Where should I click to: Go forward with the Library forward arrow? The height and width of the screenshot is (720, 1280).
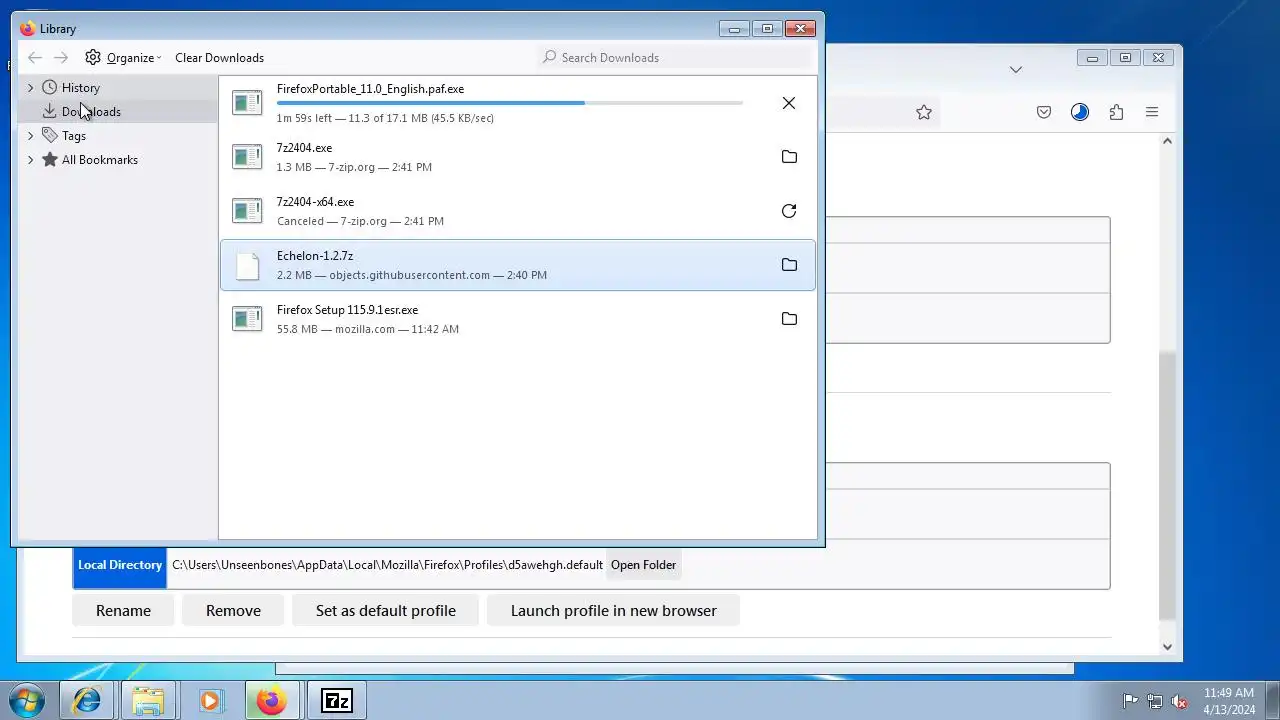click(x=61, y=58)
